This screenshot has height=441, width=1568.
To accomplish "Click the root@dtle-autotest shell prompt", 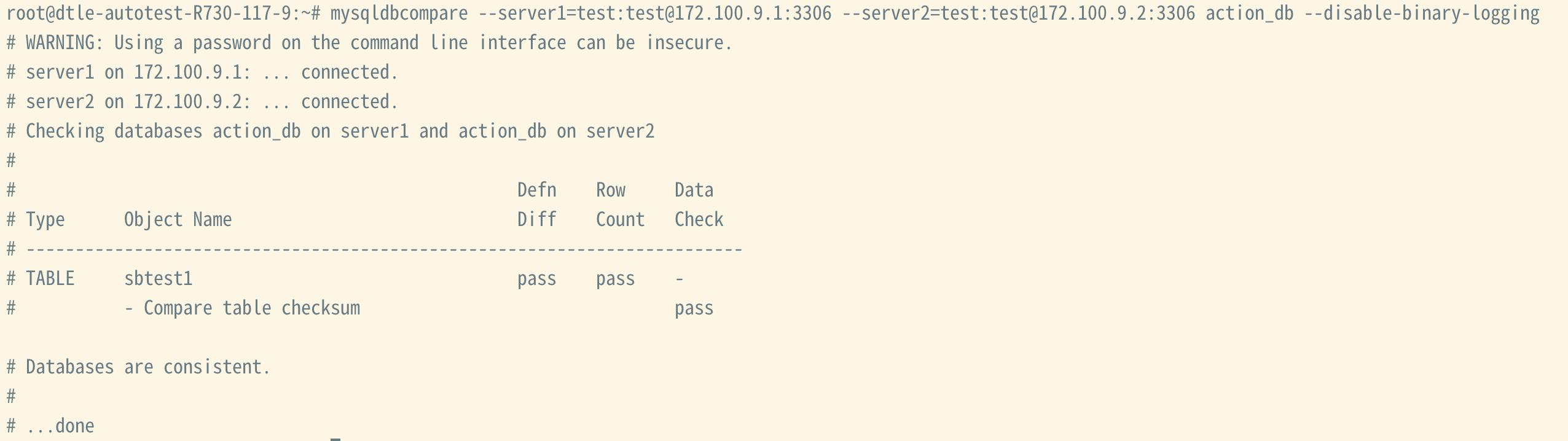I will pyautogui.click(x=162, y=13).
